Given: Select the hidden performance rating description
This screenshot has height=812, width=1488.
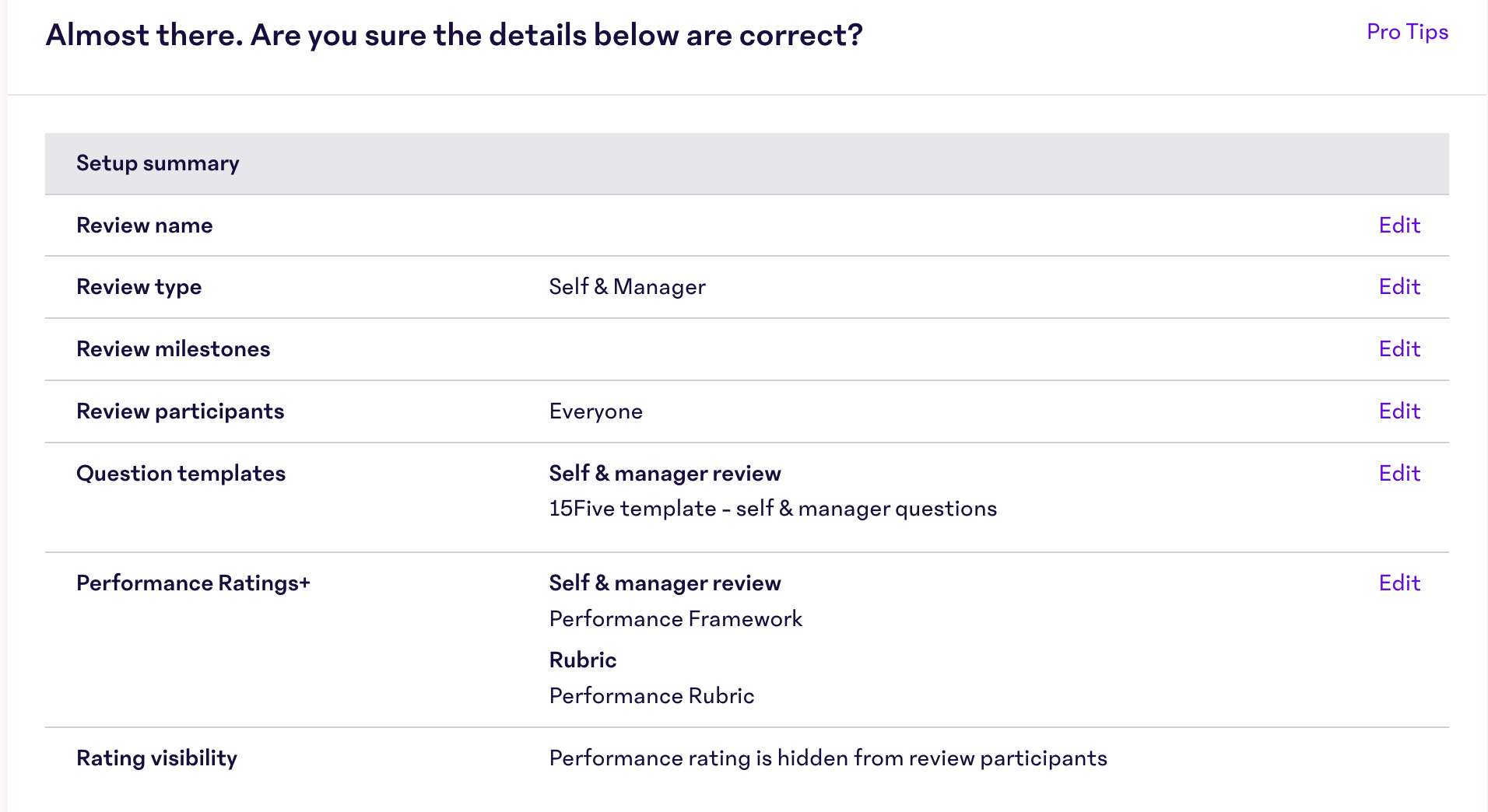Looking at the screenshot, I should tap(828, 758).
